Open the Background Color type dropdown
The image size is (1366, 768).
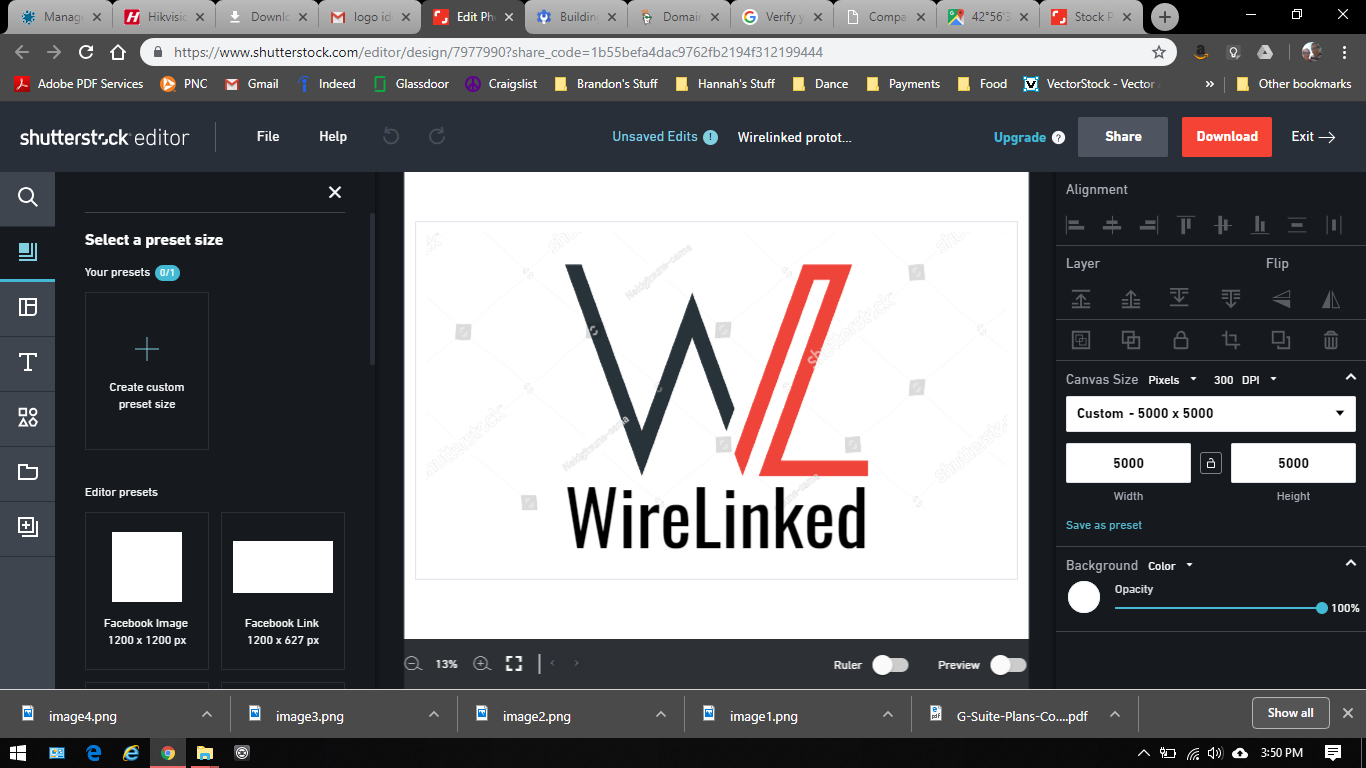tap(1170, 566)
